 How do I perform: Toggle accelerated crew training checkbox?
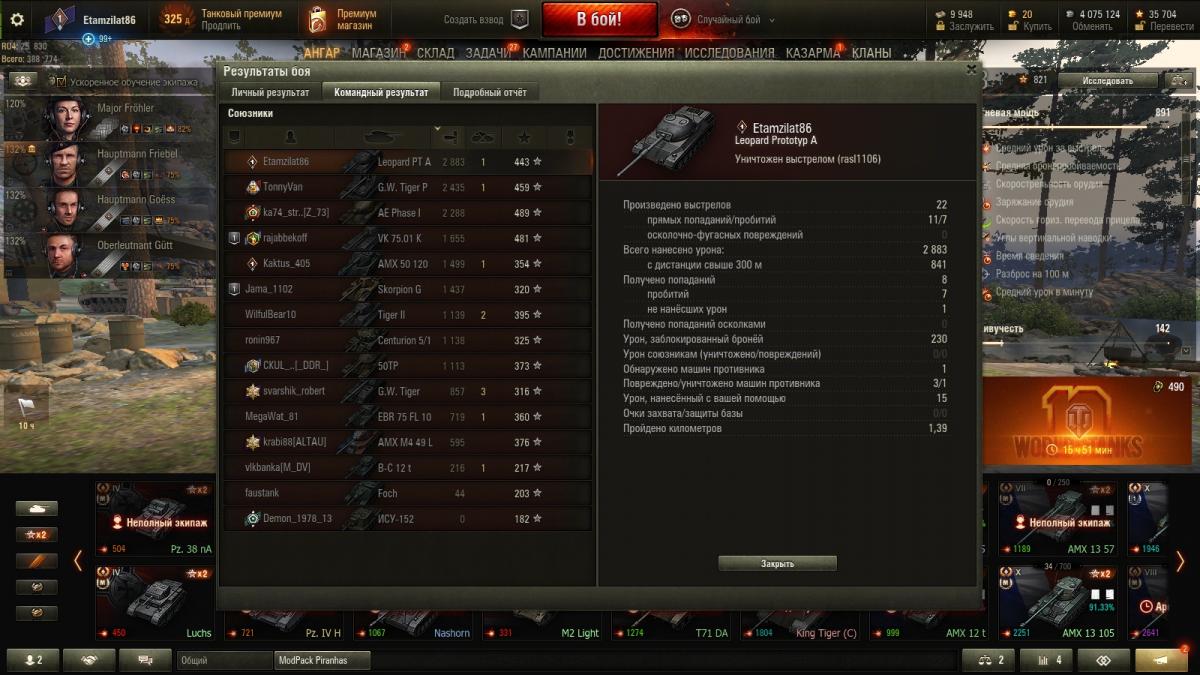(60, 80)
